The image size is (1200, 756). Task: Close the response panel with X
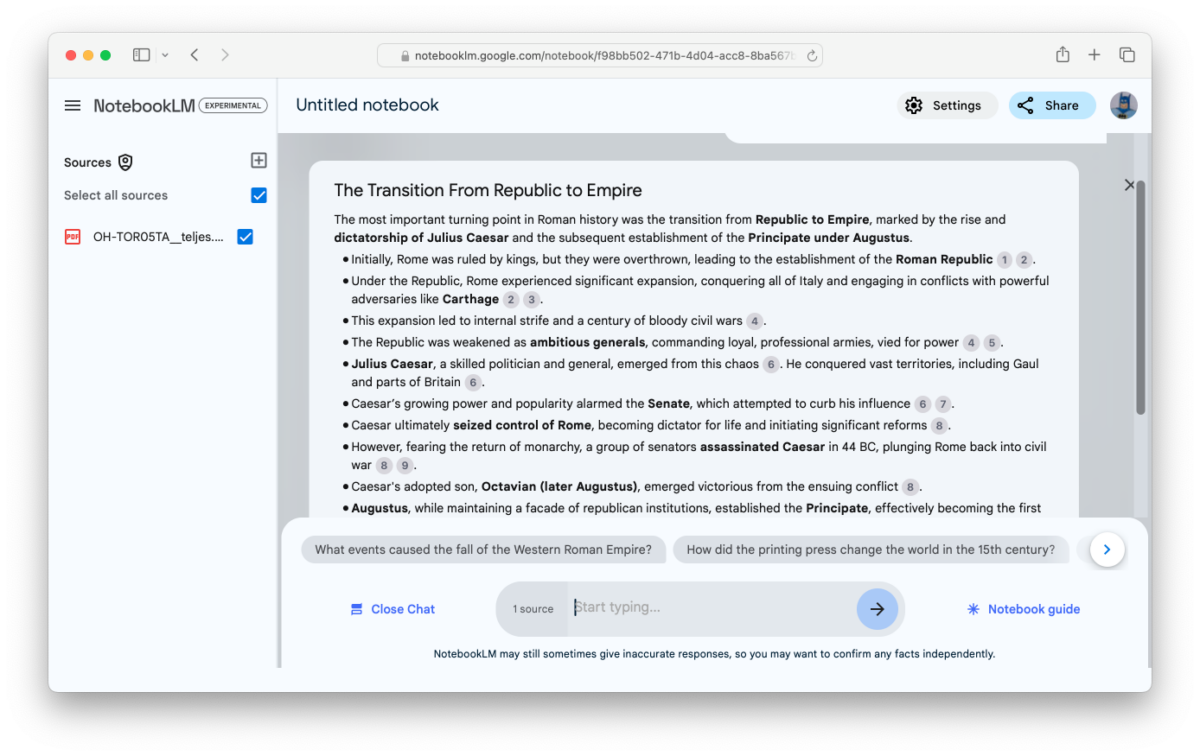coord(1129,185)
